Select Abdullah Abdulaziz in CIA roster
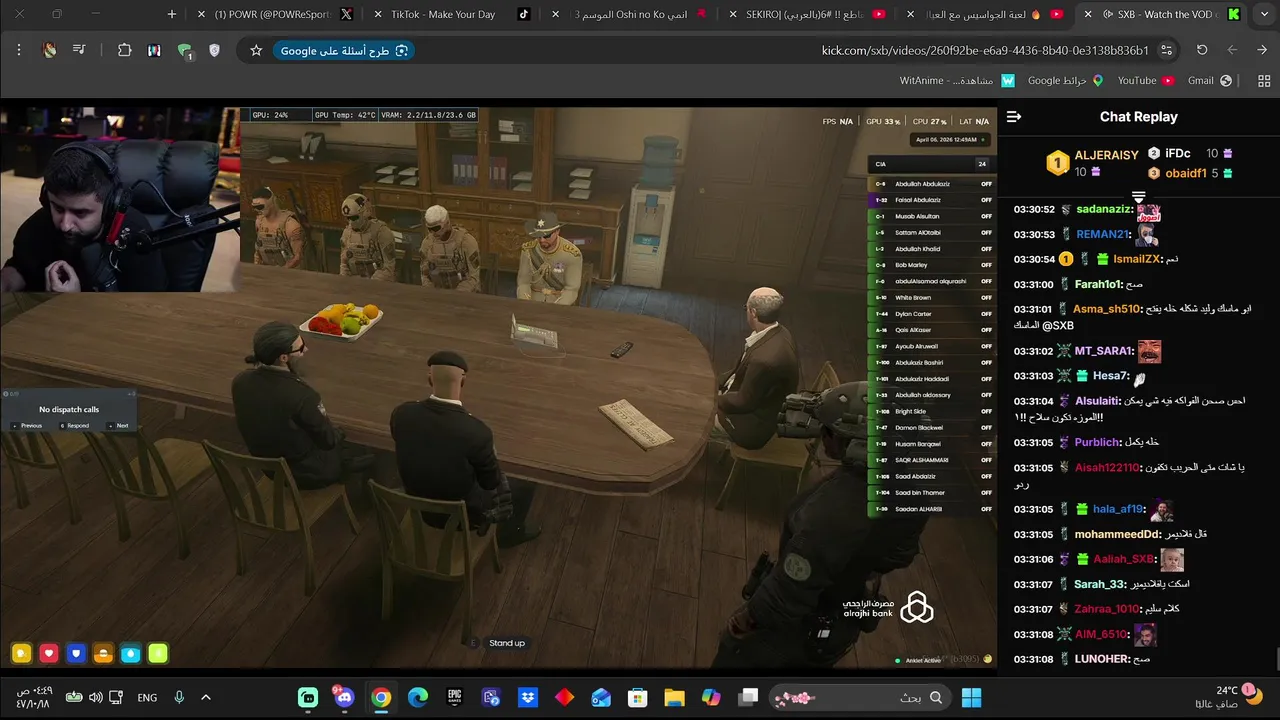Image resolution: width=1280 pixels, height=720 pixels. 932,184
